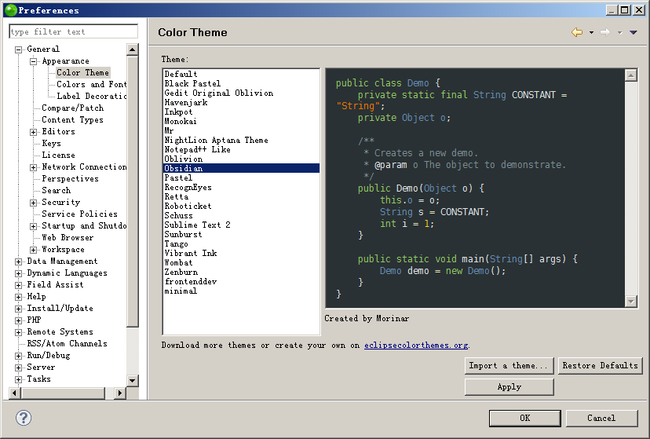Expand the Startup and Shutdown node

coord(34,226)
